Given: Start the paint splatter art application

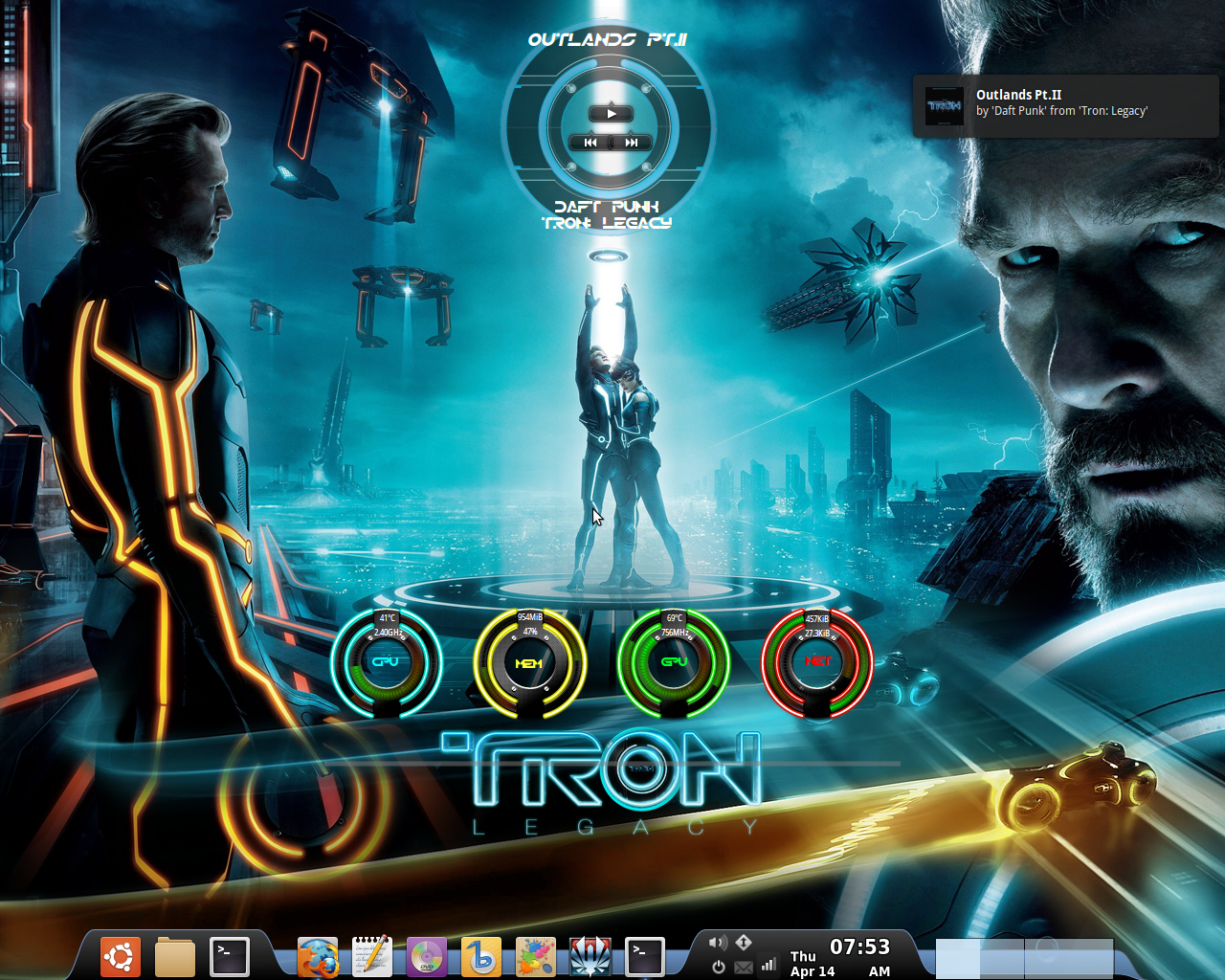Looking at the screenshot, I should [x=536, y=955].
